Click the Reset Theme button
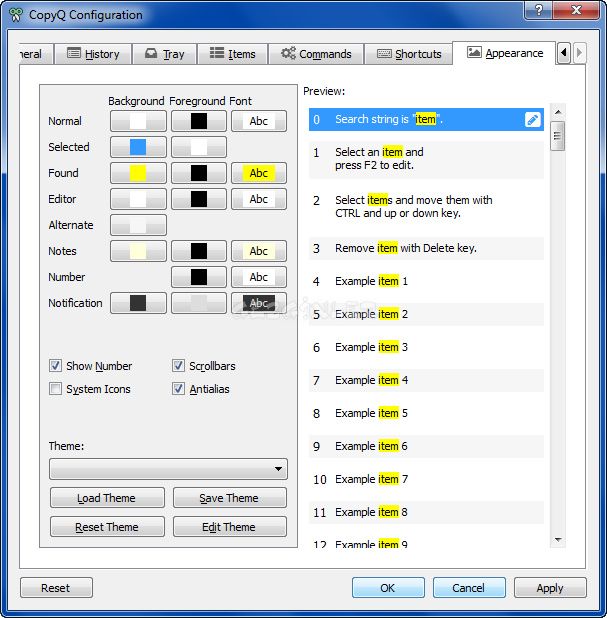Image resolution: width=607 pixels, height=618 pixels. pyautogui.click(x=107, y=527)
